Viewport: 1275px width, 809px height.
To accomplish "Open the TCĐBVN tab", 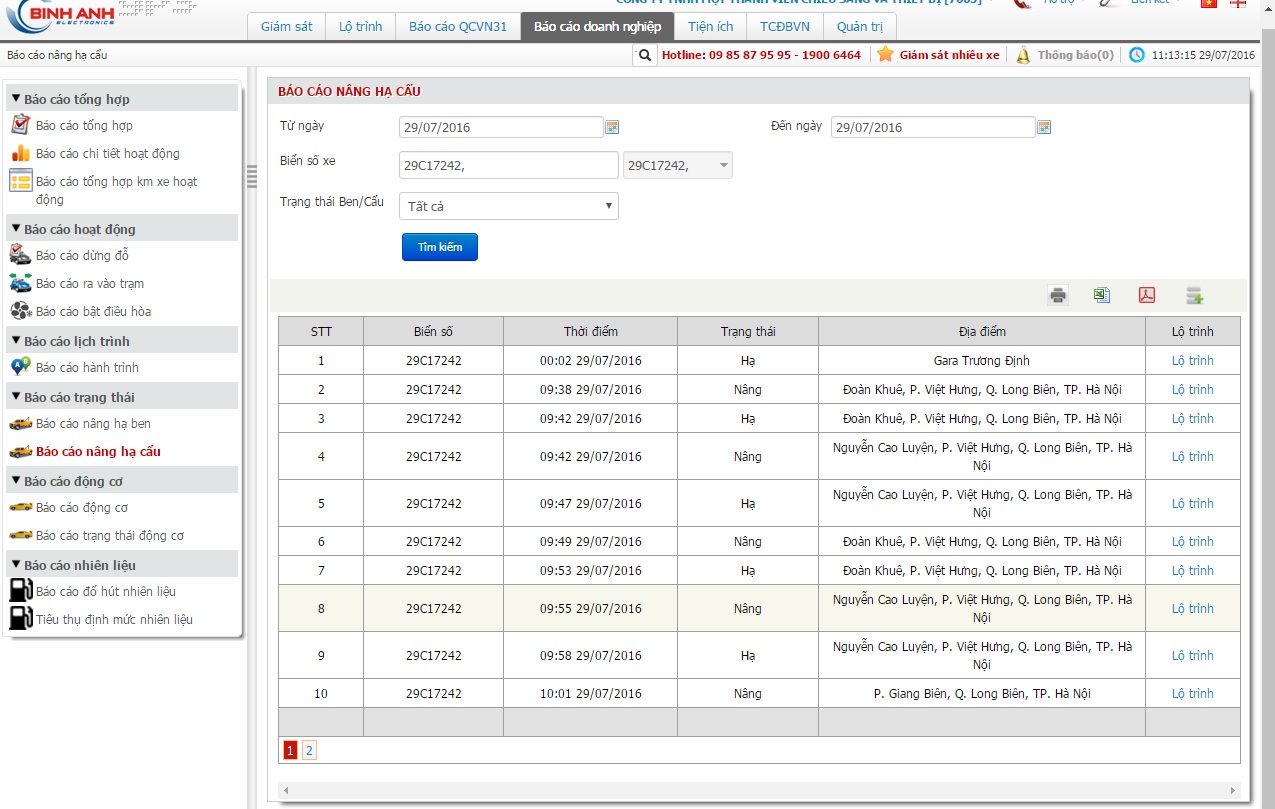I will (785, 27).
